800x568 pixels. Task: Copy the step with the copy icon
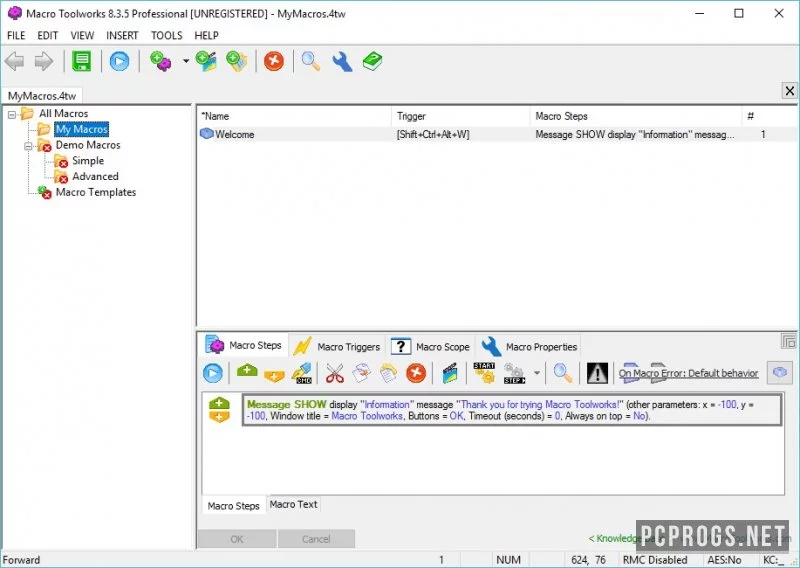(x=361, y=374)
